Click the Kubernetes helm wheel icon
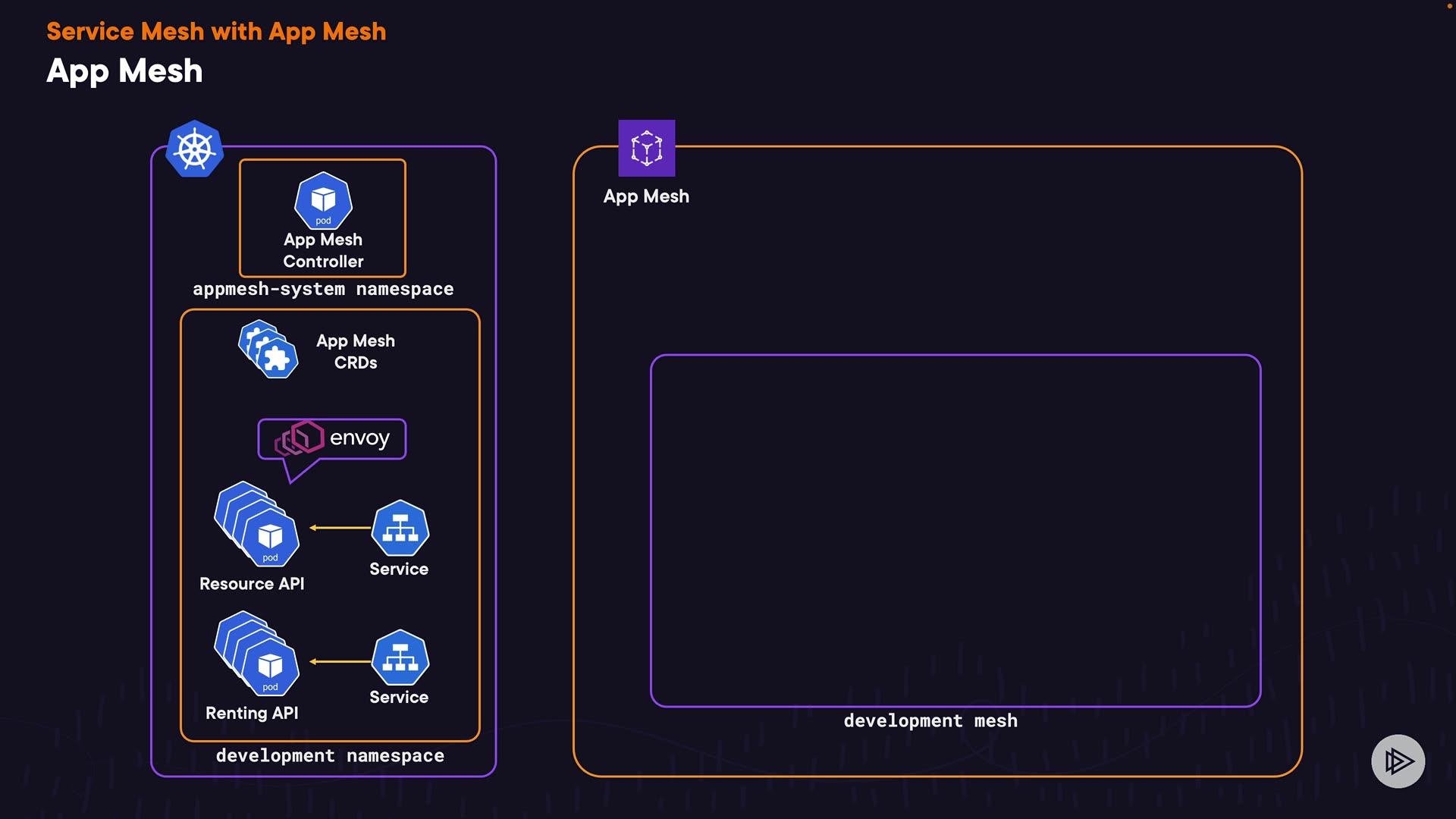Image resolution: width=1456 pixels, height=819 pixels. pyautogui.click(x=195, y=149)
